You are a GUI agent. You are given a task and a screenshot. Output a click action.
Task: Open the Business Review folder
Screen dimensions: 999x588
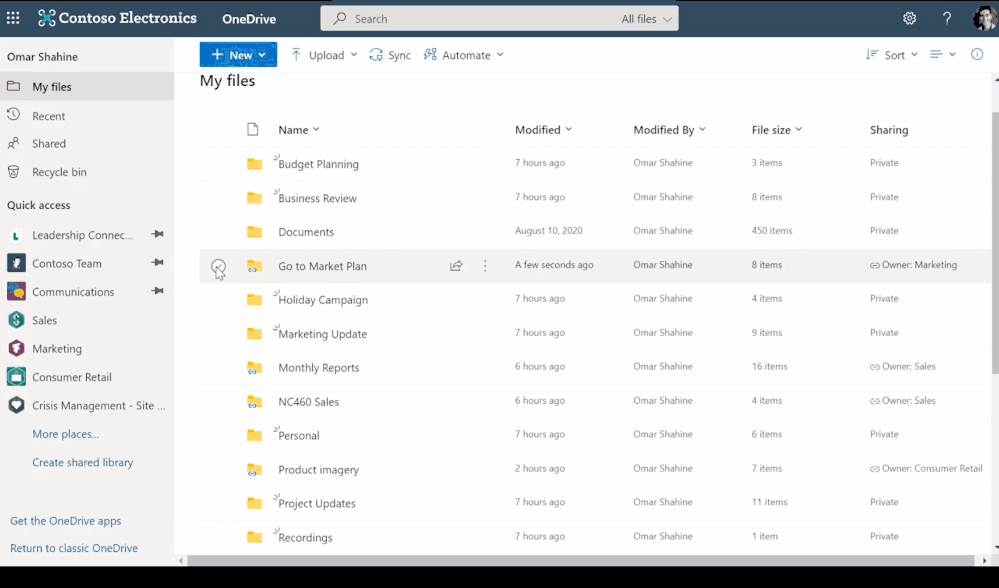click(317, 198)
